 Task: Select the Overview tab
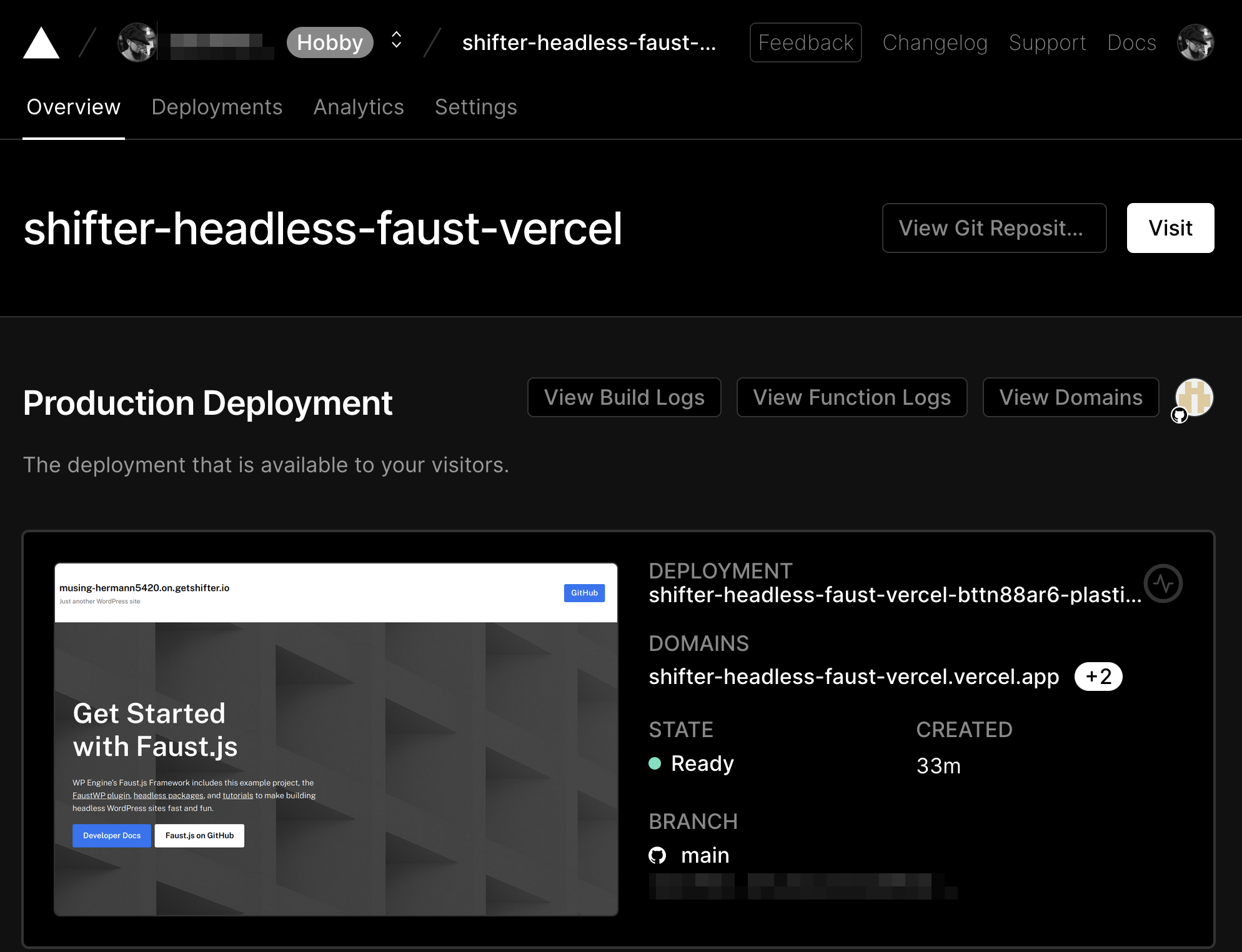(74, 107)
